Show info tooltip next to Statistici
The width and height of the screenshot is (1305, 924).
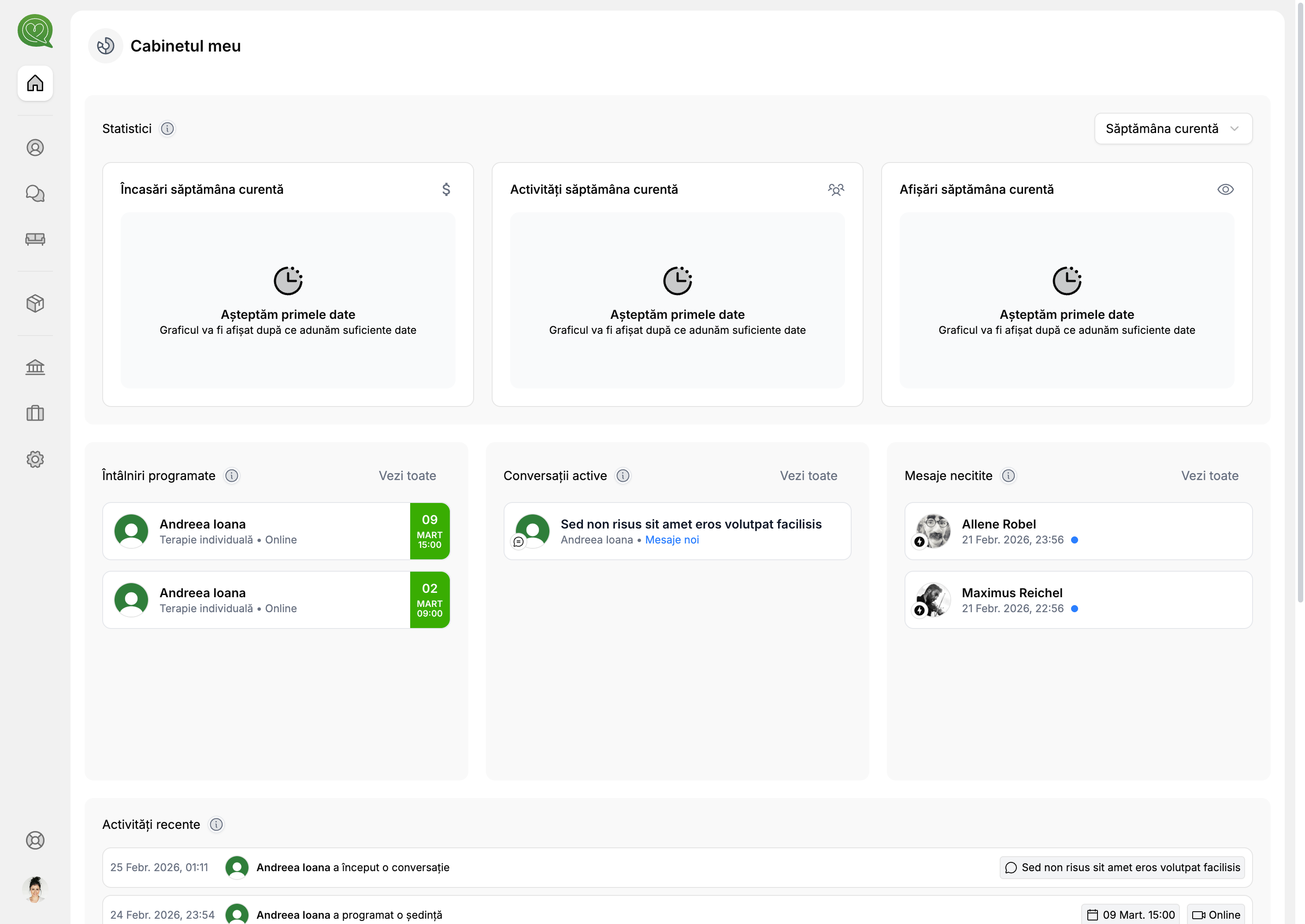pyautogui.click(x=167, y=129)
